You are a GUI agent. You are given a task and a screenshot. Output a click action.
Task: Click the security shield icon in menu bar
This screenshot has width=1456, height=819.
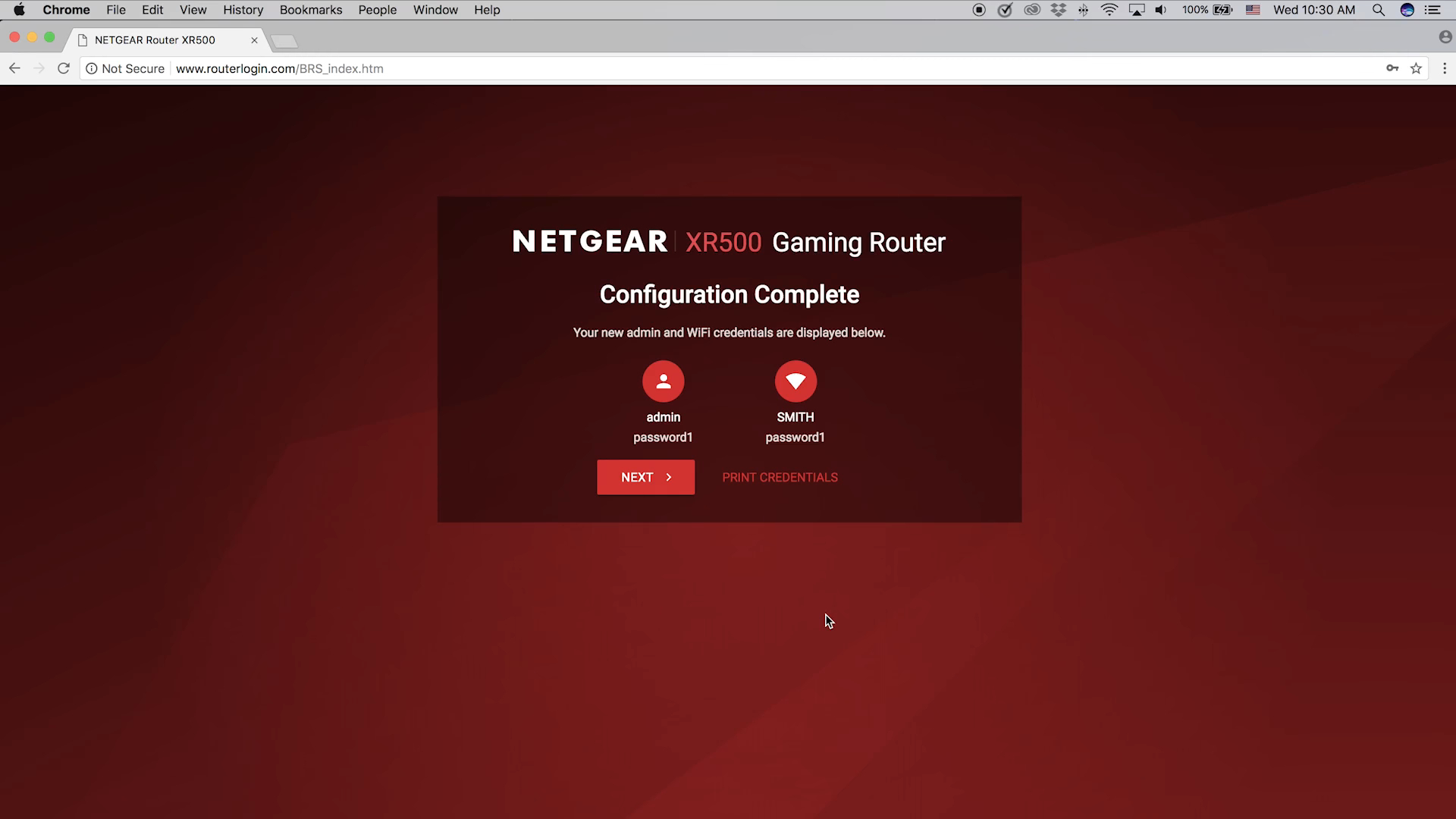[1005, 10]
